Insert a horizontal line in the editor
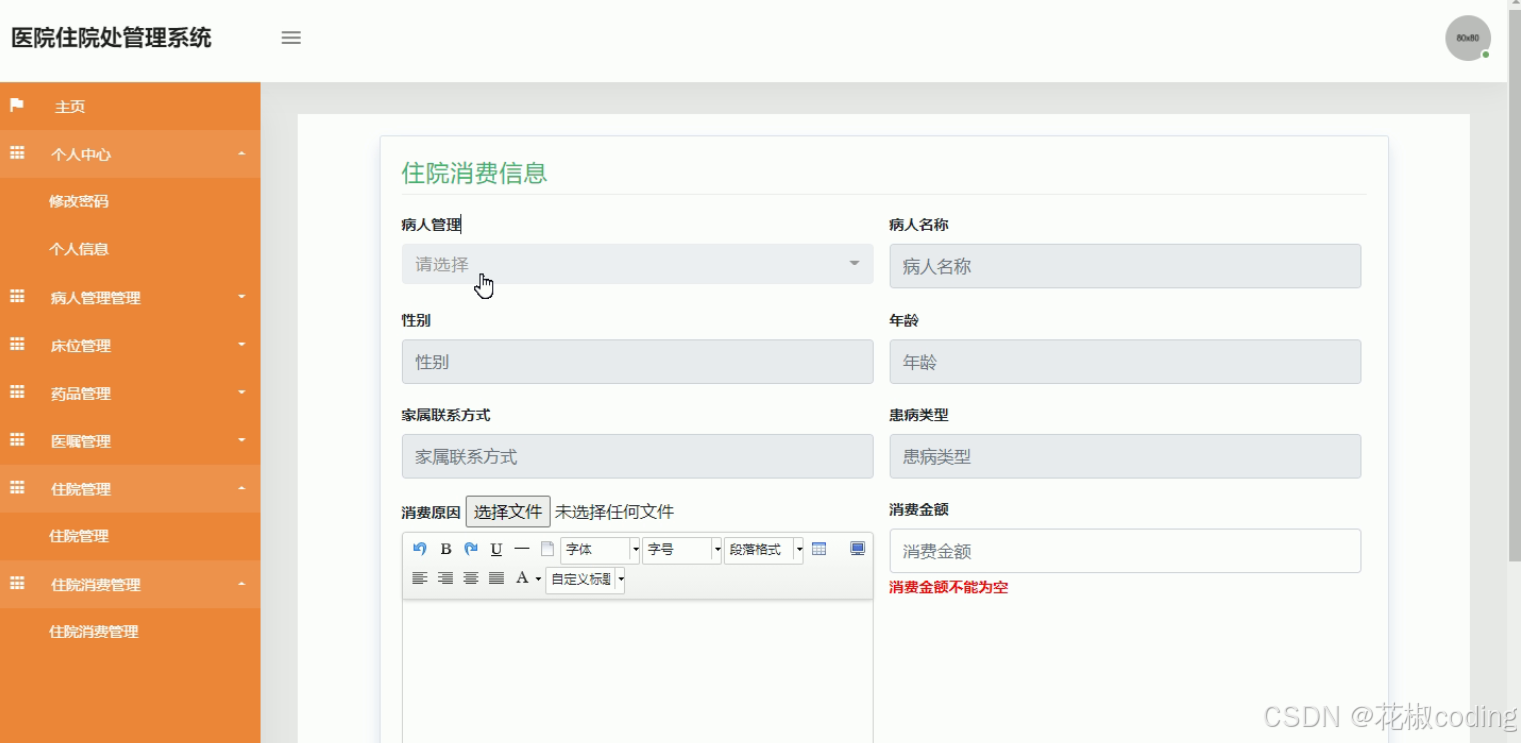 pyautogui.click(x=521, y=548)
